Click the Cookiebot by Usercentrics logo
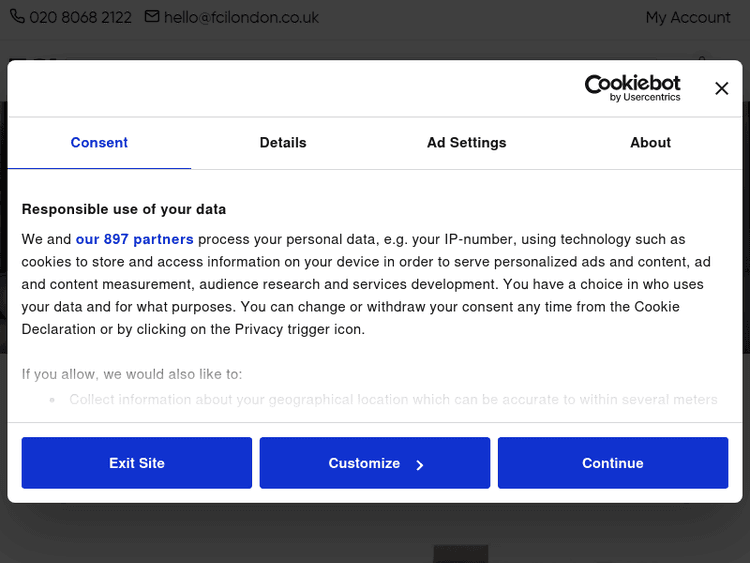The height and width of the screenshot is (563, 750). 632,88
